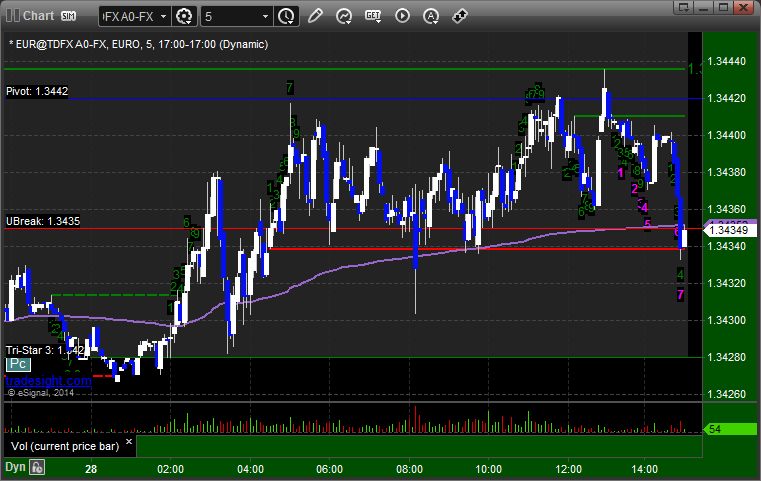Click the 1.34300 price axis label
The image size is (761, 481).
(727, 320)
